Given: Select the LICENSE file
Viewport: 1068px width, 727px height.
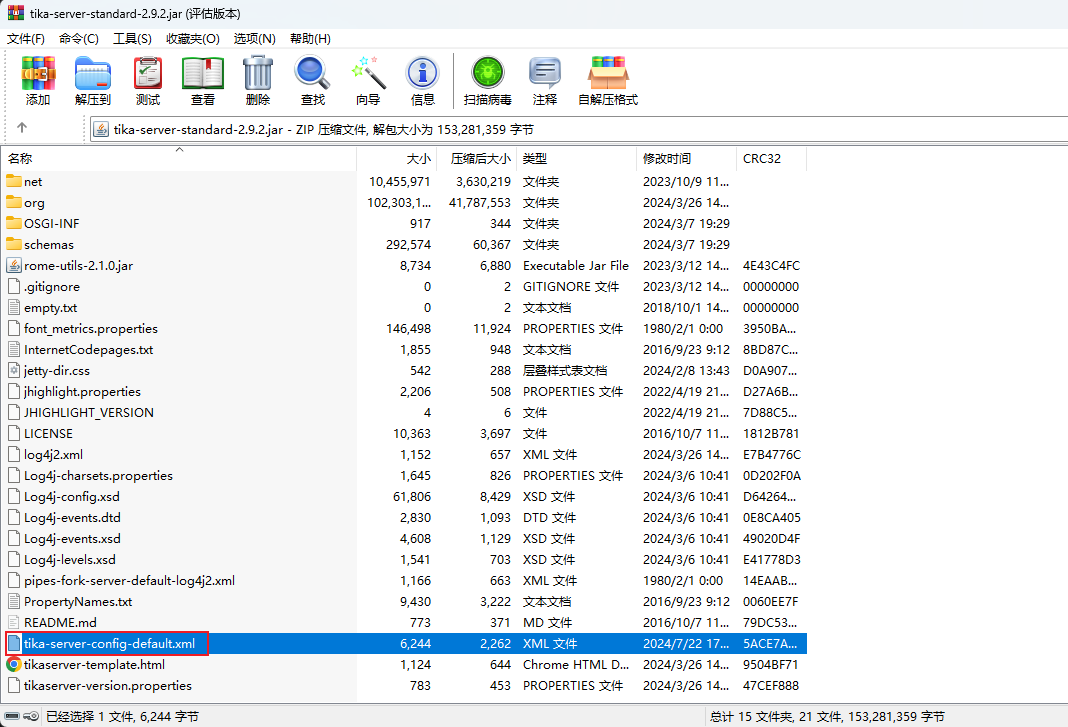Looking at the screenshot, I should click(48, 434).
